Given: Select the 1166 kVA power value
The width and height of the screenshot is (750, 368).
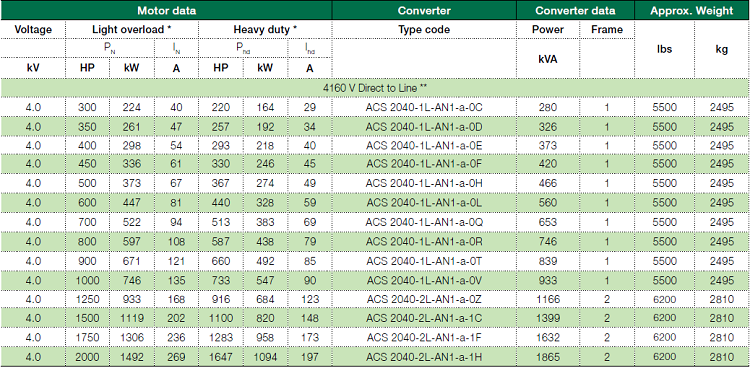Looking at the screenshot, I should click(x=548, y=300).
